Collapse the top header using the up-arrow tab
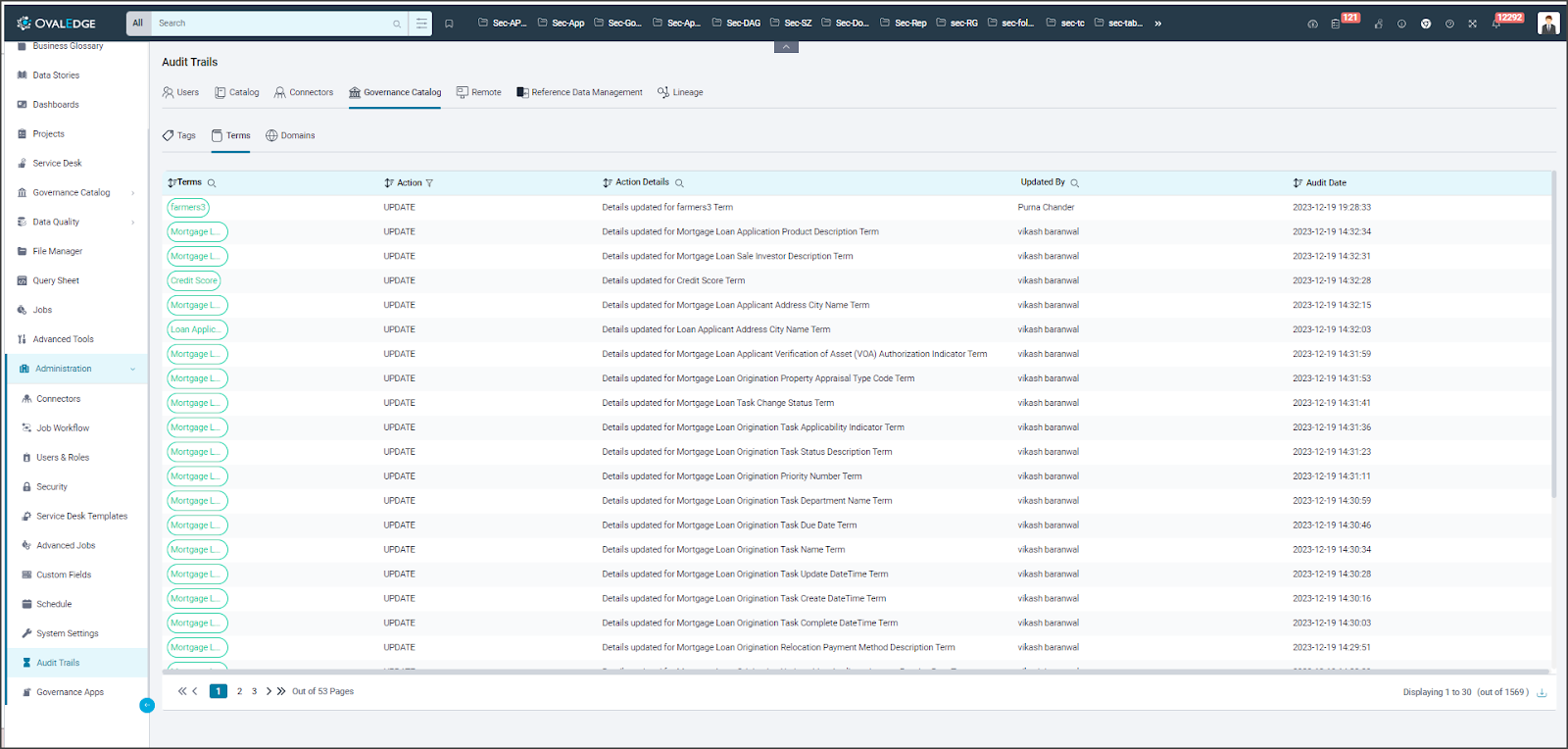 pos(786,47)
